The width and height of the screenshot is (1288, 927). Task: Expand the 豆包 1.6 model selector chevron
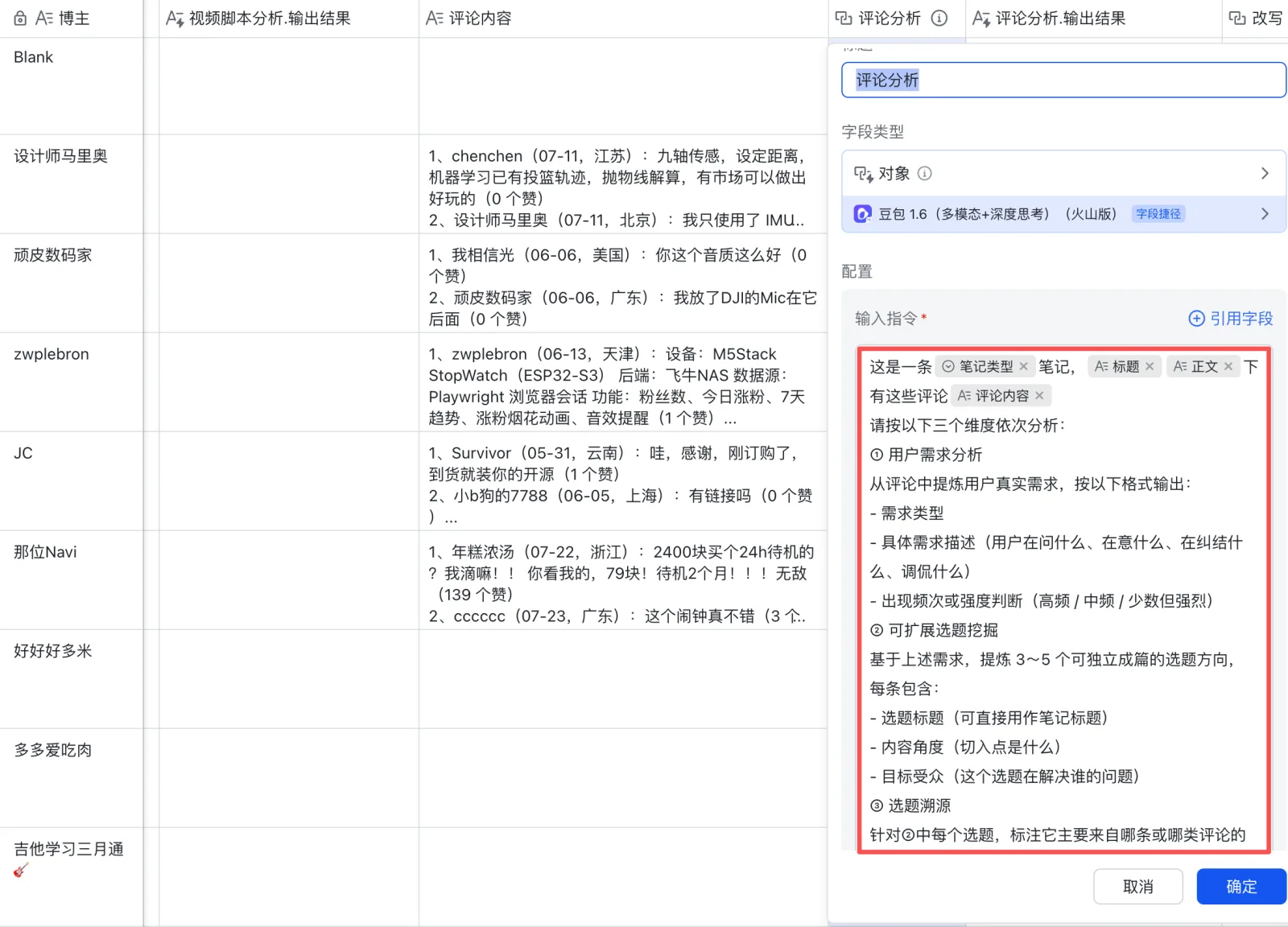pyautogui.click(x=1265, y=214)
